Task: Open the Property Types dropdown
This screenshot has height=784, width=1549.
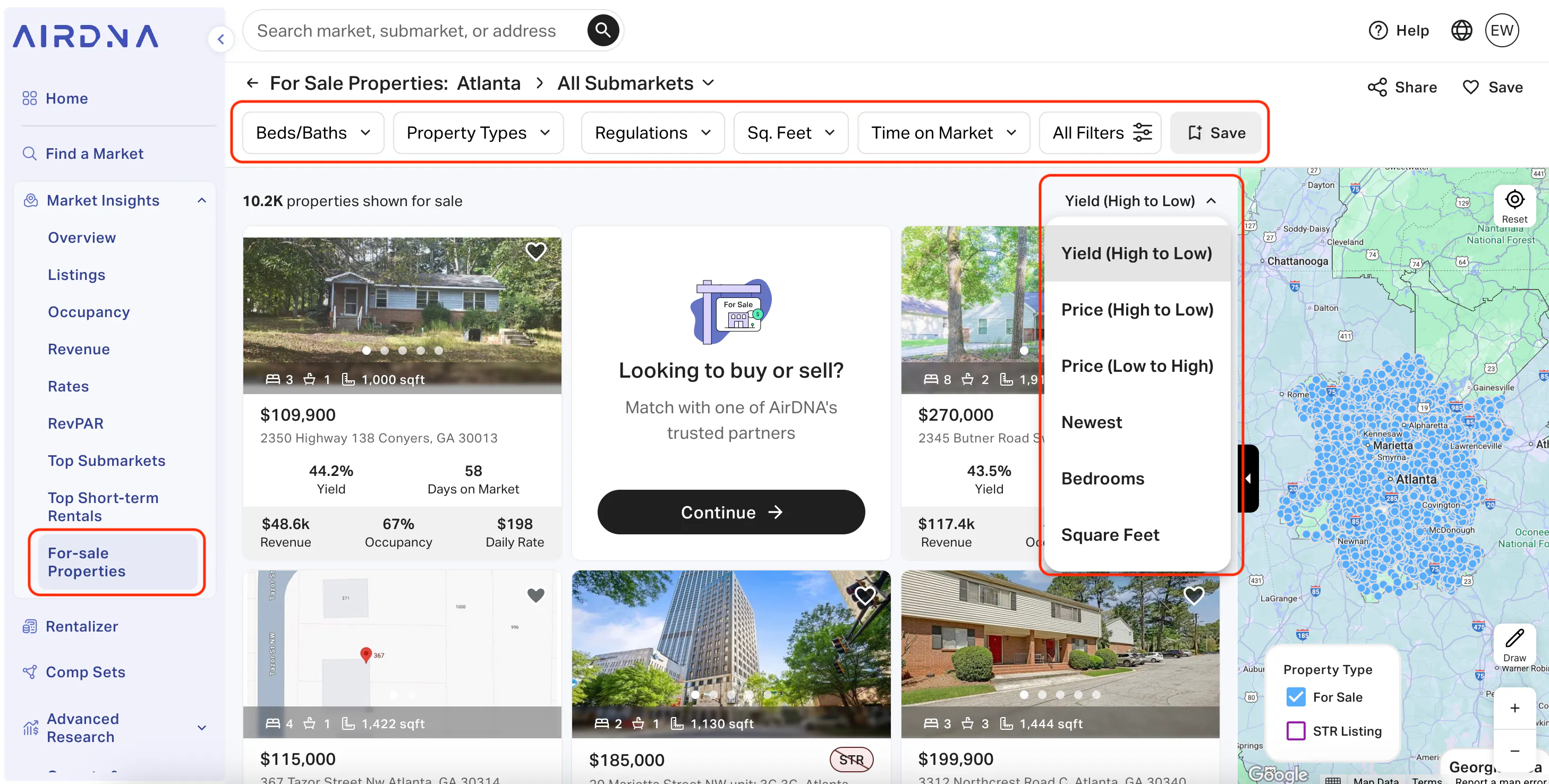Action: [478, 132]
